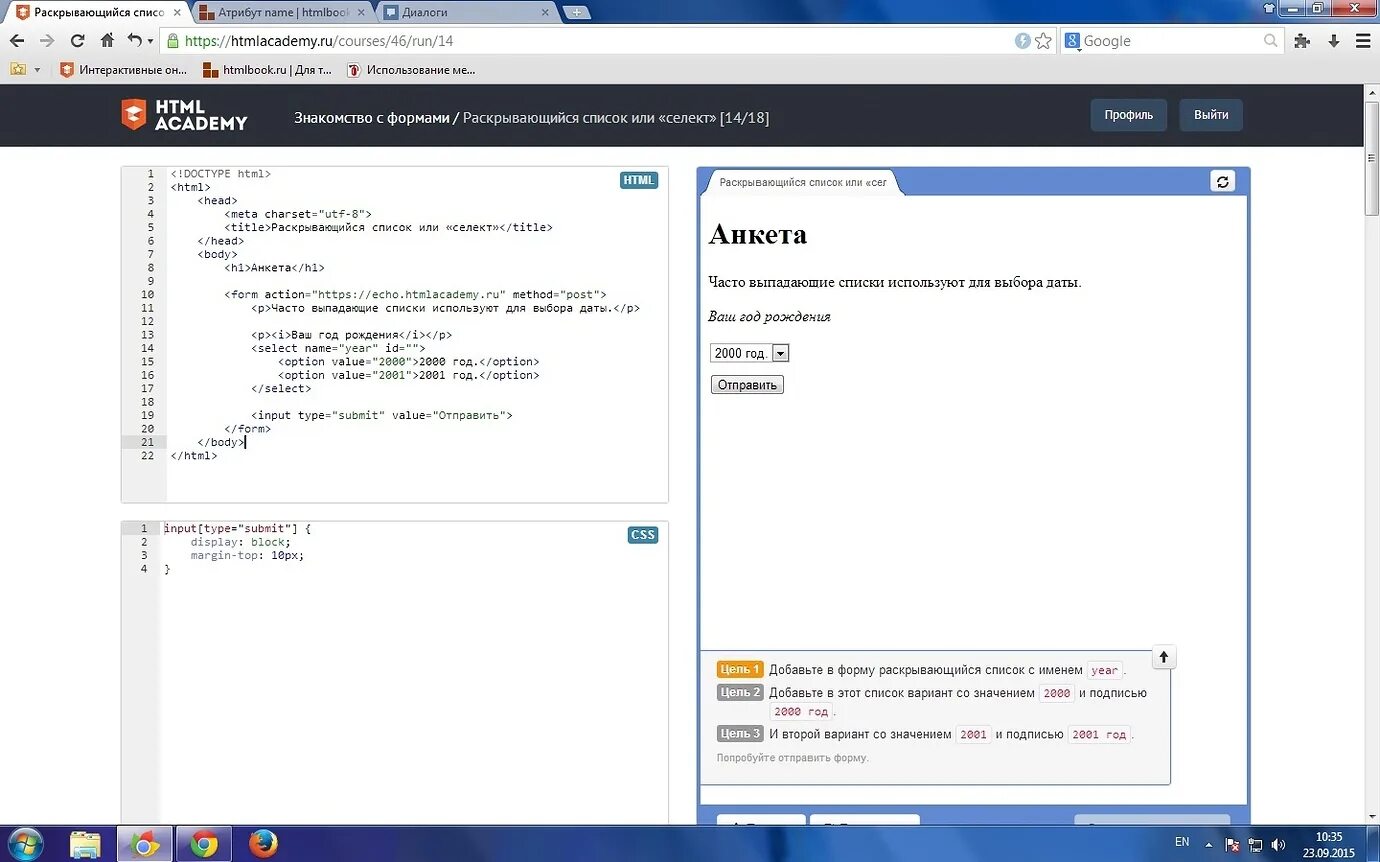1380x862 pixels.
Task: Switch to the Атрибут name htmlbook tab
Action: click(x=282, y=12)
